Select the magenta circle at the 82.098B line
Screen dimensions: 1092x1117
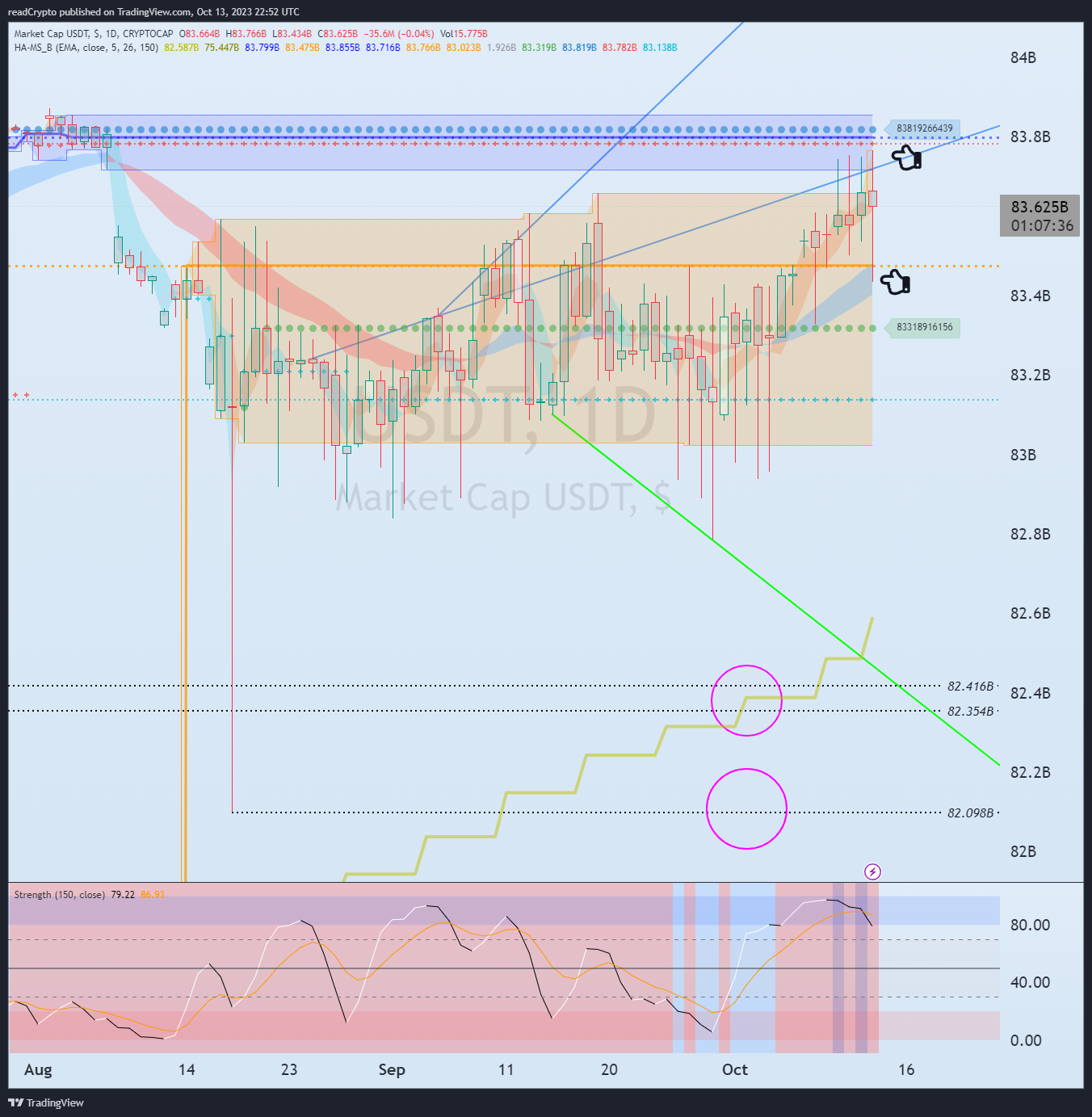pyautogui.click(x=746, y=808)
